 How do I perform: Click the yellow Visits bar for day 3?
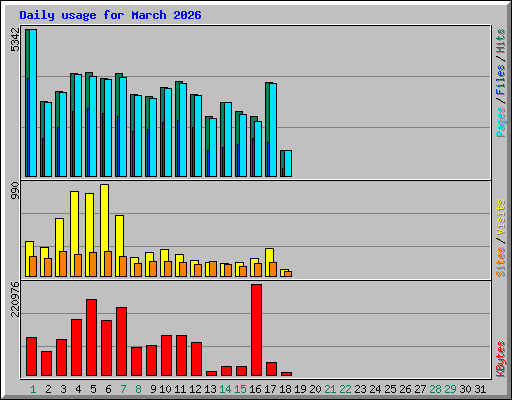(59, 235)
